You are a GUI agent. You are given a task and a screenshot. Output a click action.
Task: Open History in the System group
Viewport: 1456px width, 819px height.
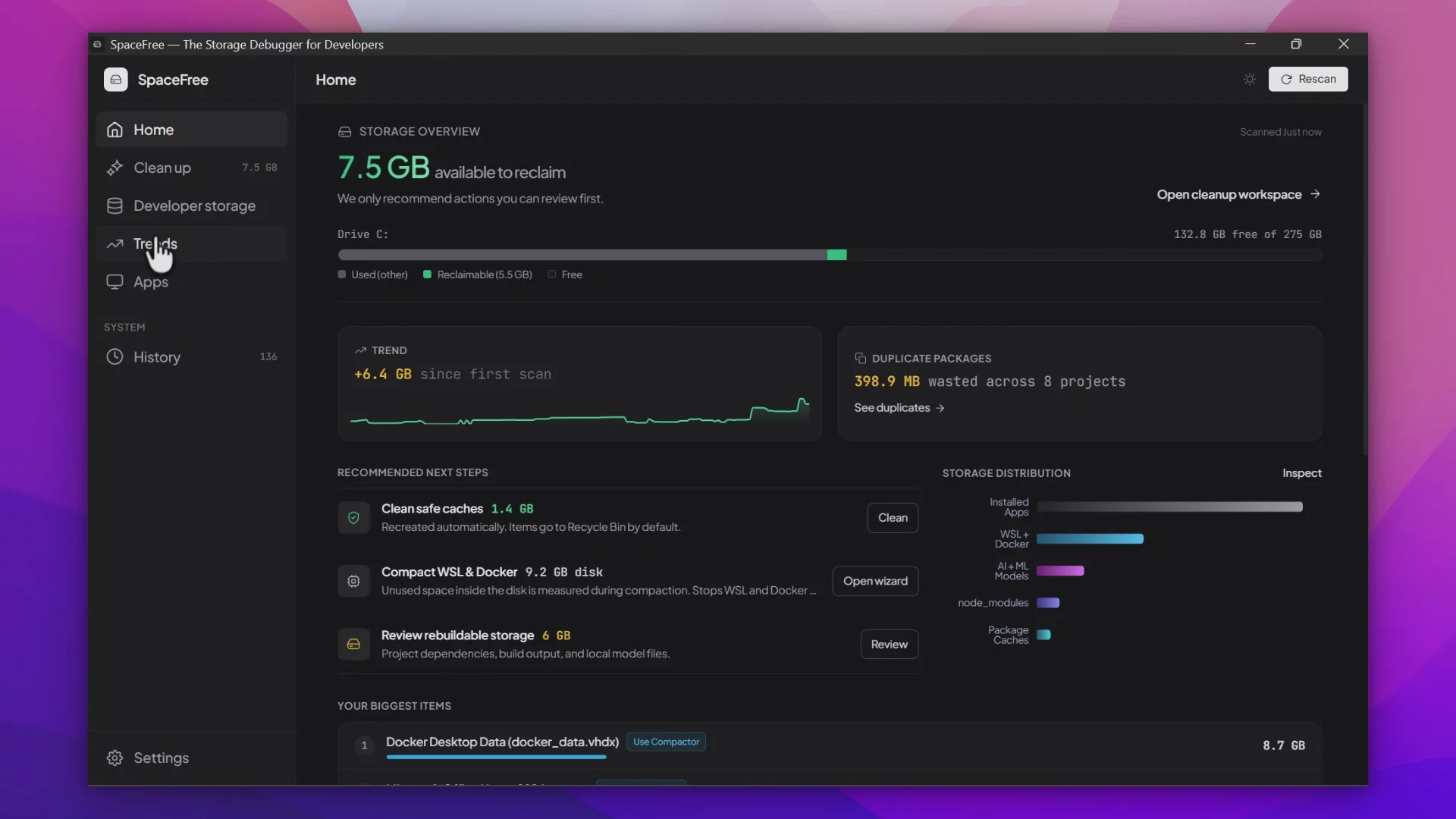pos(192,356)
